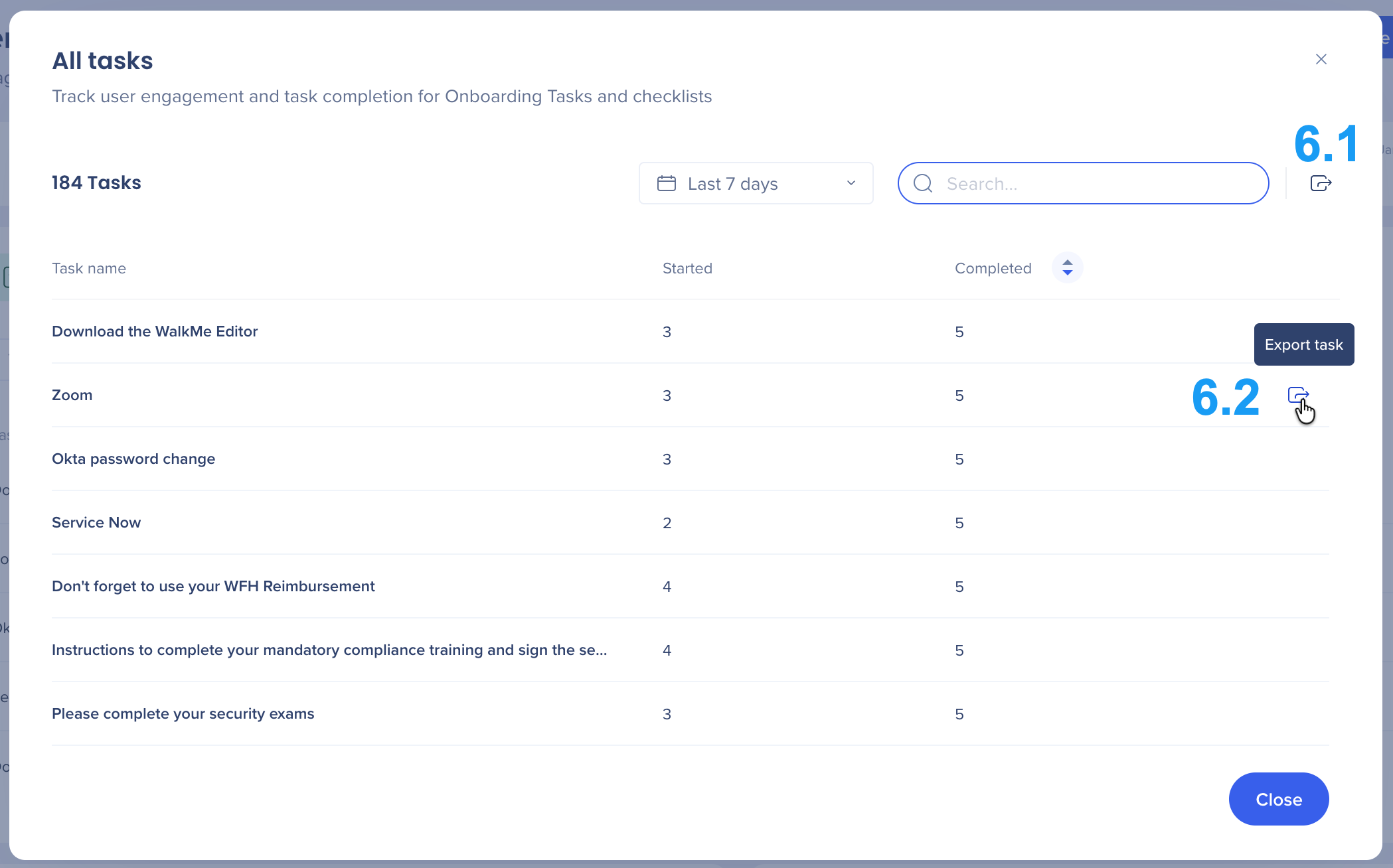Click the magnifier icon in search box
Viewport: 1393px width, 868px height.
click(x=923, y=183)
